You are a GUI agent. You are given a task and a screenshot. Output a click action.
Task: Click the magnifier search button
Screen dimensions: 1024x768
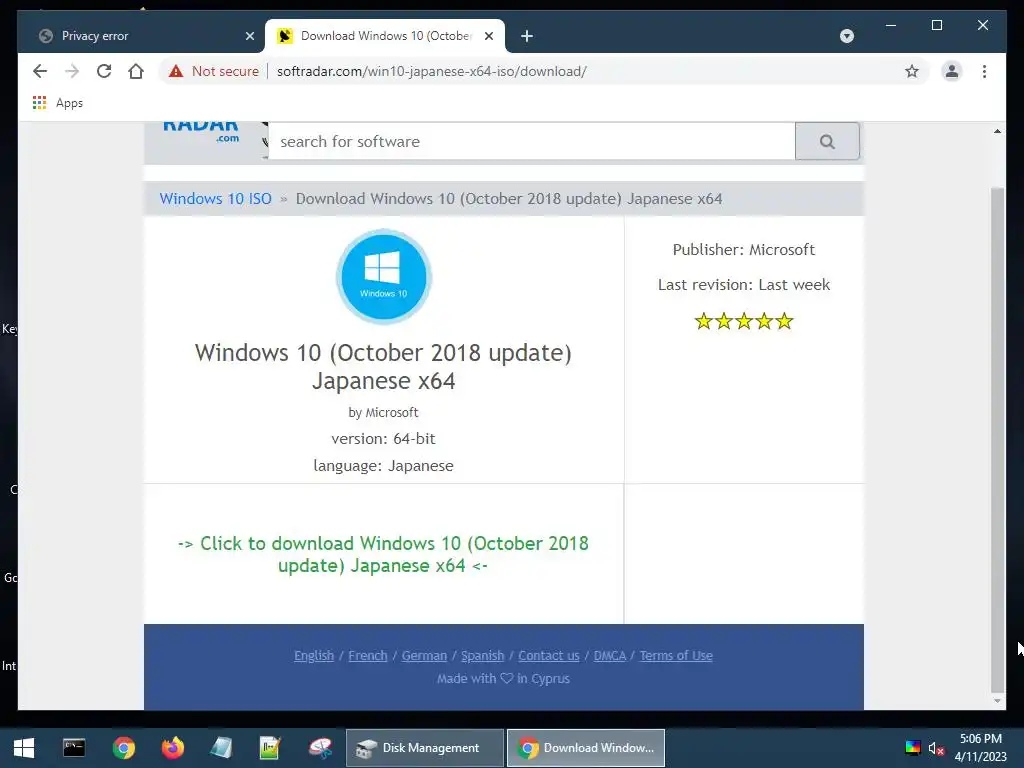[827, 141]
